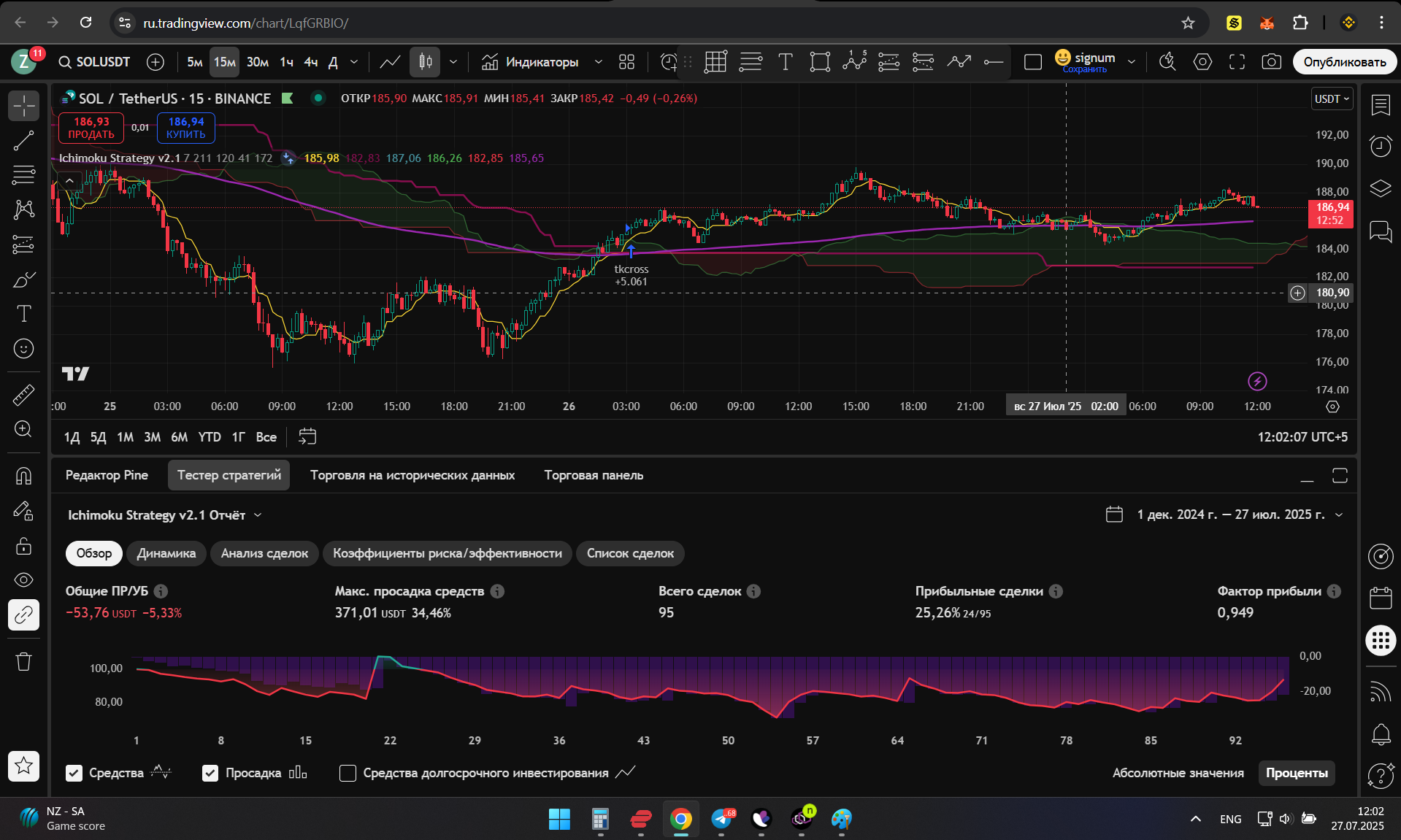The height and width of the screenshot is (840, 1401).
Task: Open the SOLUSDT symbol search
Action: pos(94,62)
